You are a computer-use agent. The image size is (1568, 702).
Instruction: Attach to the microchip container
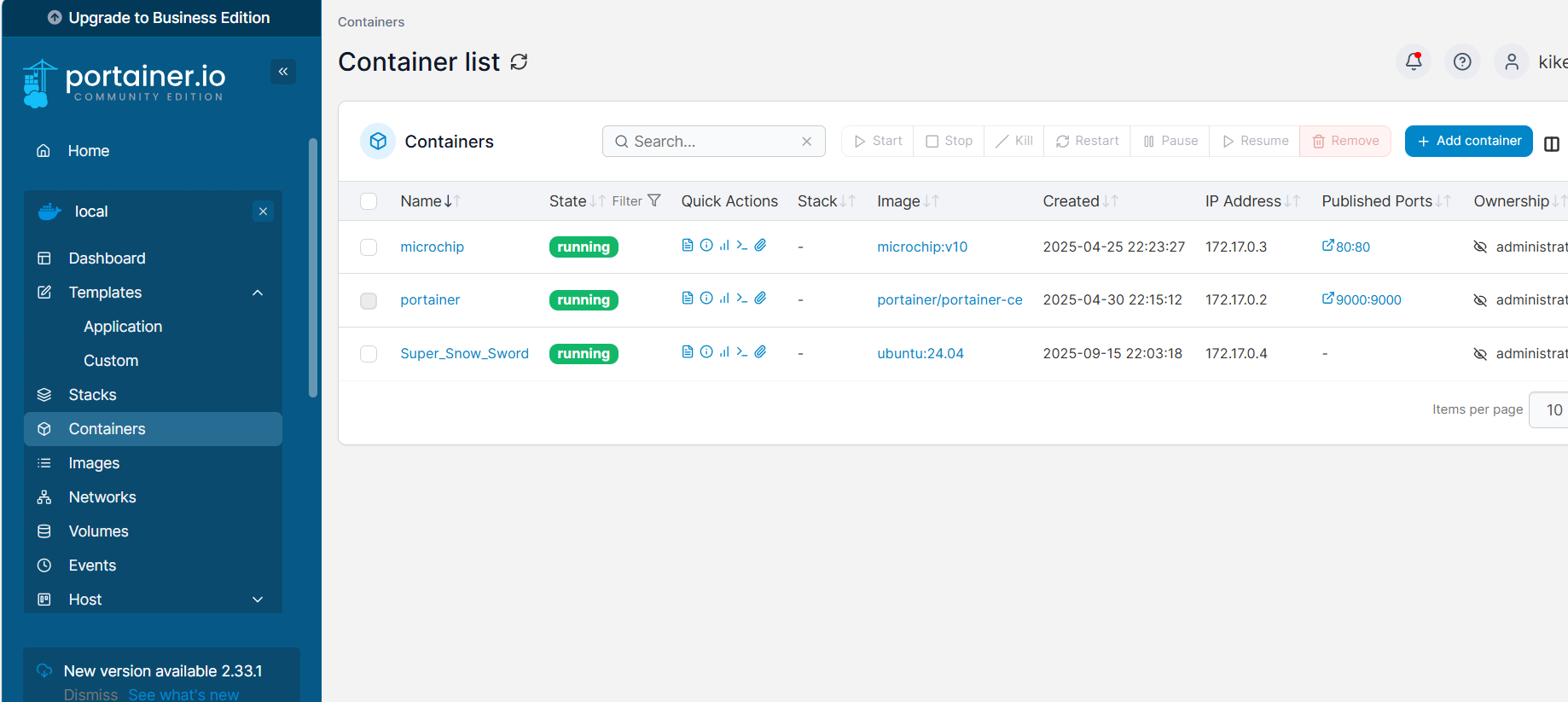pos(760,246)
